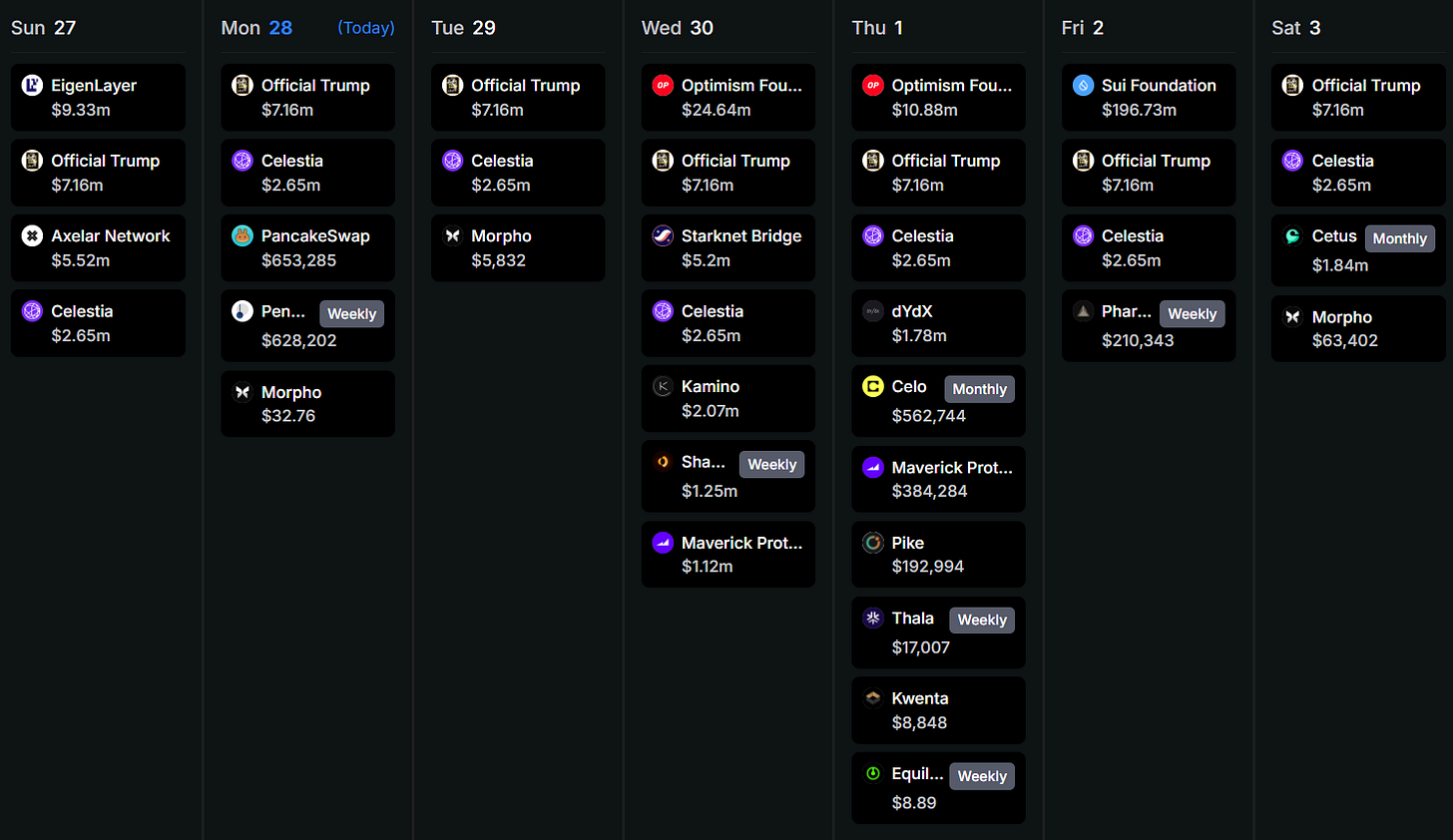This screenshot has width=1453, height=840.
Task: Click the blue Sui Foundation droplet icon
Action: 1083,85
